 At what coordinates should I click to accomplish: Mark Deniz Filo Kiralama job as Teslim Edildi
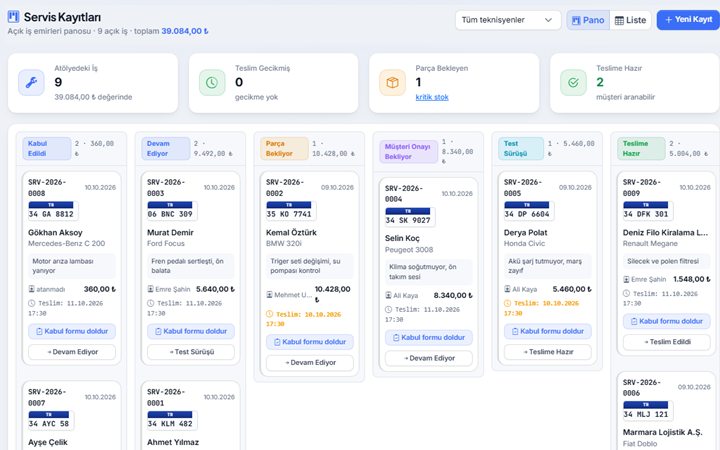pos(666,342)
